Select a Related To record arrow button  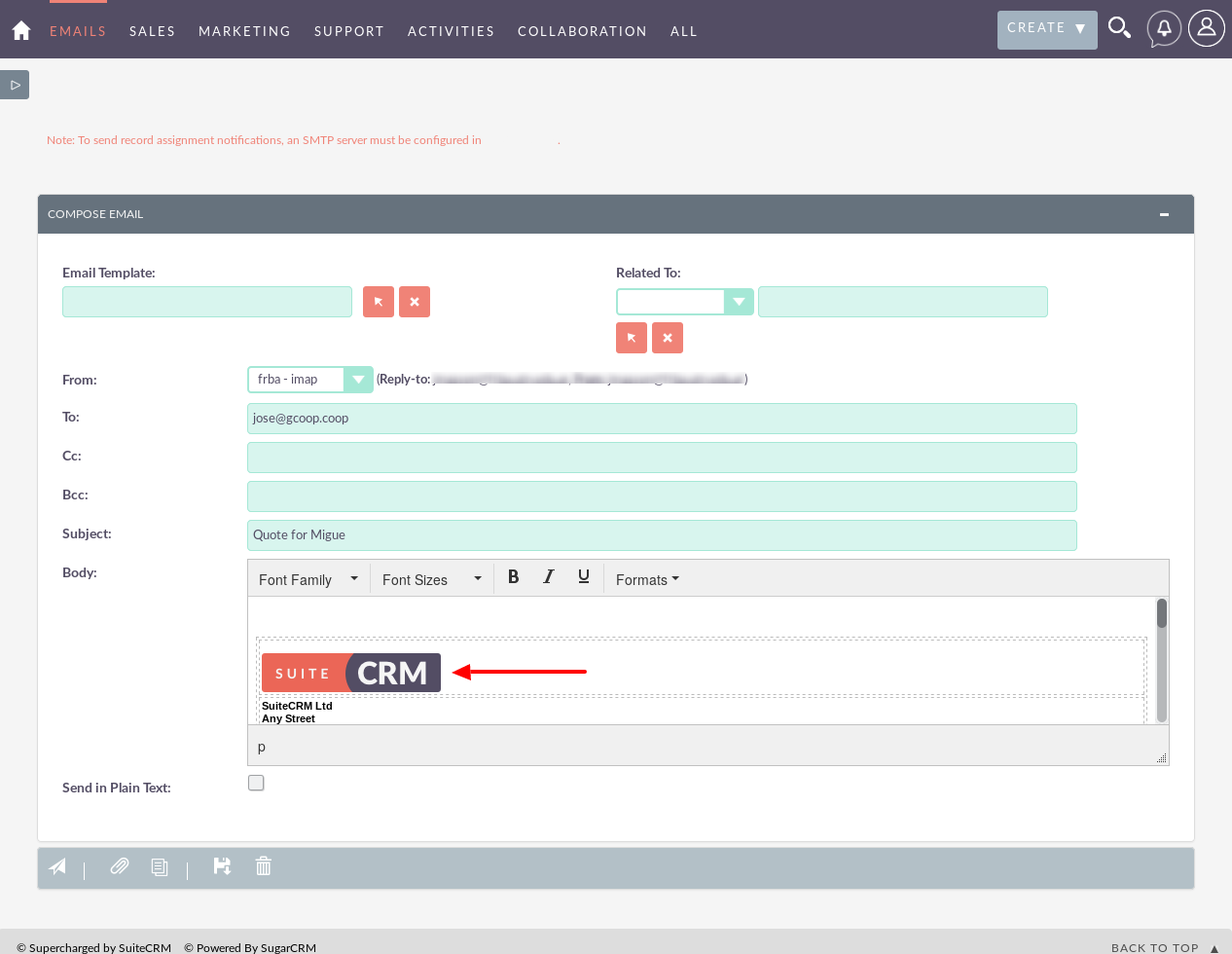coord(632,338)
